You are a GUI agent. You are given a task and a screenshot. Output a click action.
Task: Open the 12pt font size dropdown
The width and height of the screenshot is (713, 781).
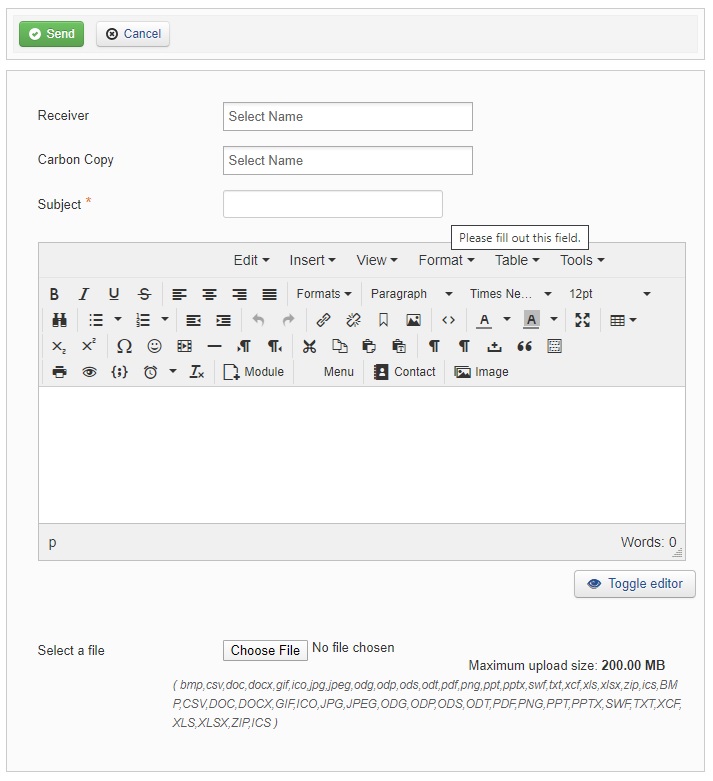point(609,294)
